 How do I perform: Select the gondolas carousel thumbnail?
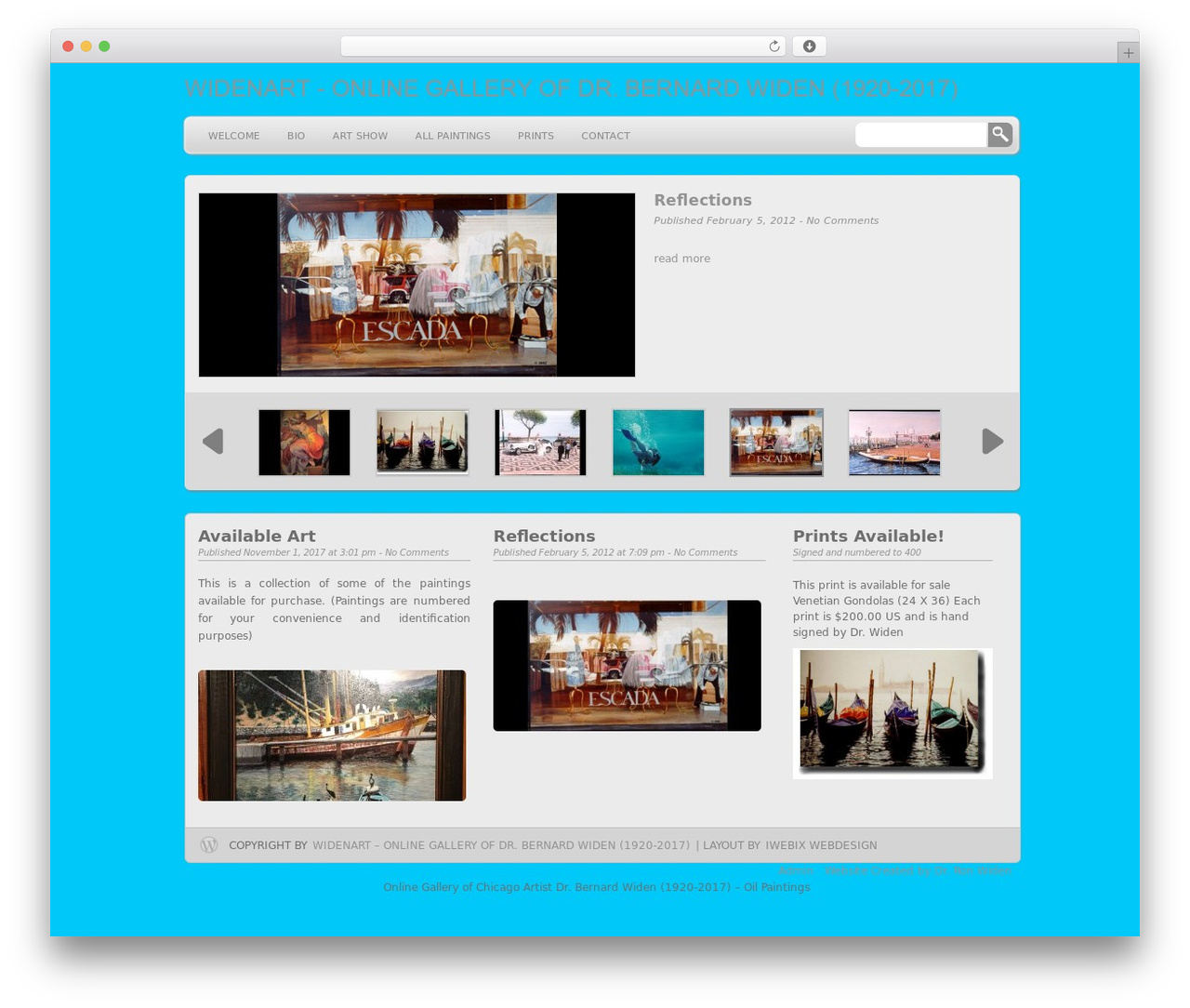click(422, 443)
